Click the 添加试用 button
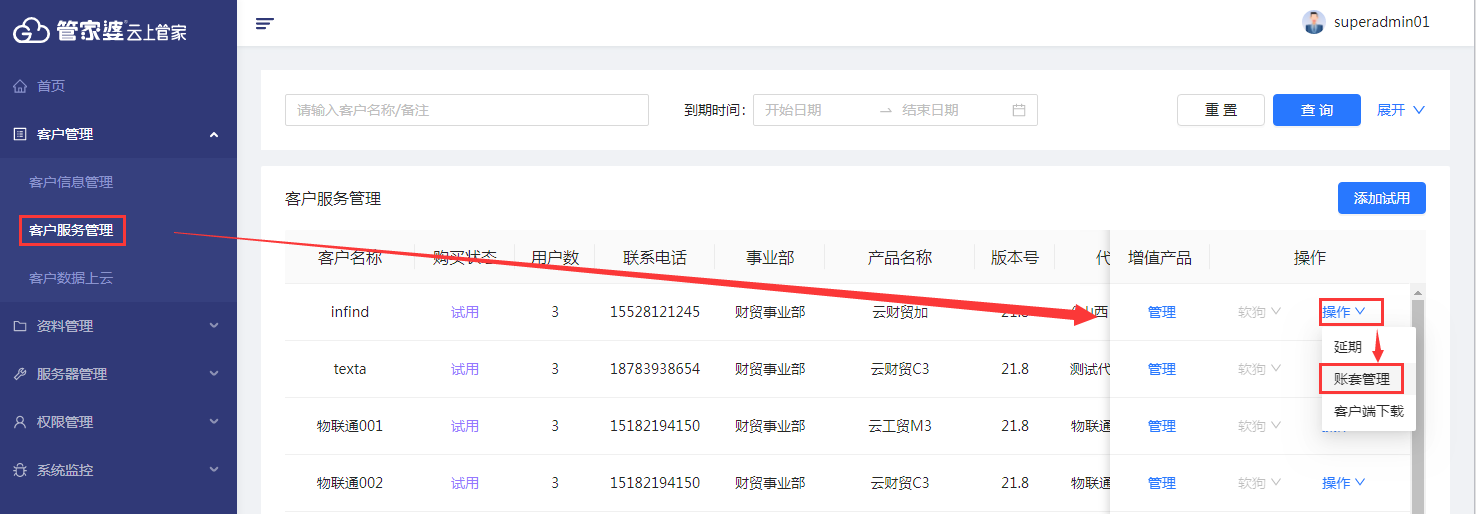Screen dimensions: 1476x514 pos(1382,198)
